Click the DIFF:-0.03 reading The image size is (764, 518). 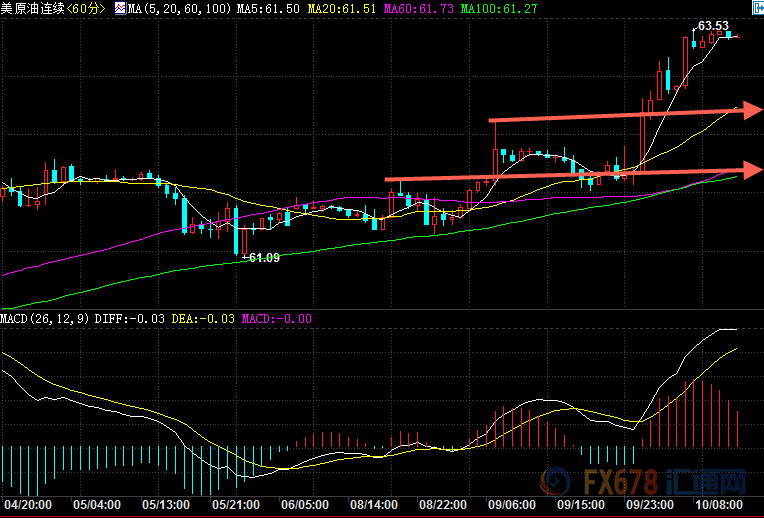pos(130,319)
